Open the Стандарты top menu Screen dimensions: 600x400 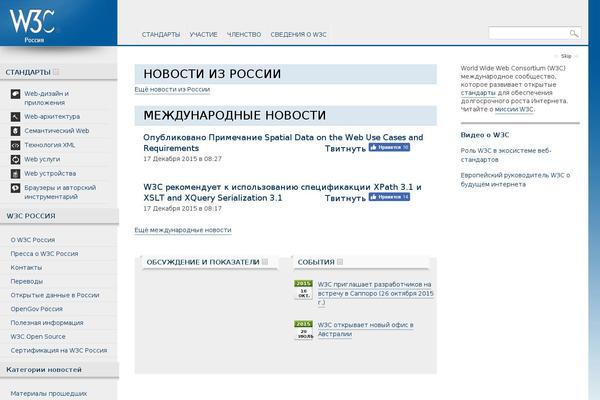coord(161,34)
